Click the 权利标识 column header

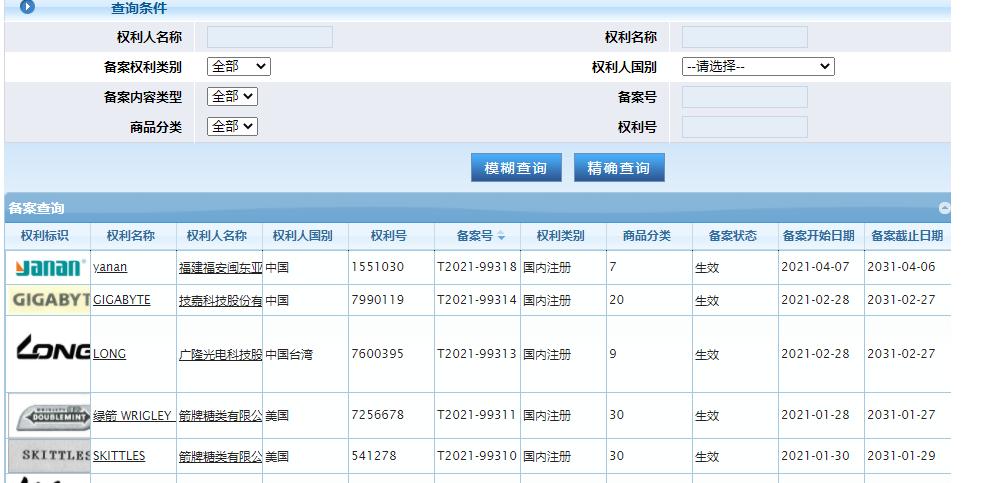45,236
